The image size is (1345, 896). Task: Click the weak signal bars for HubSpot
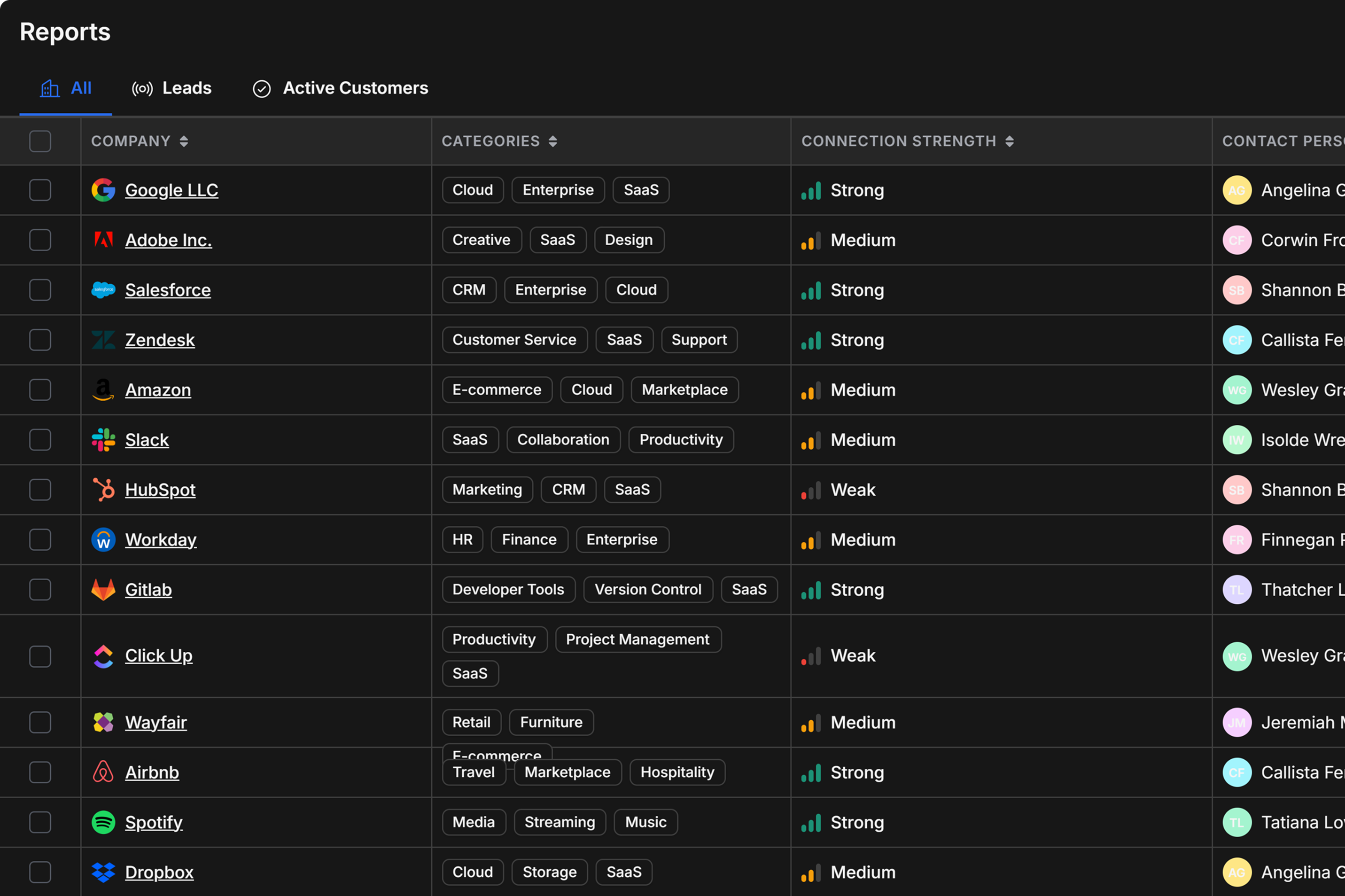811,490
